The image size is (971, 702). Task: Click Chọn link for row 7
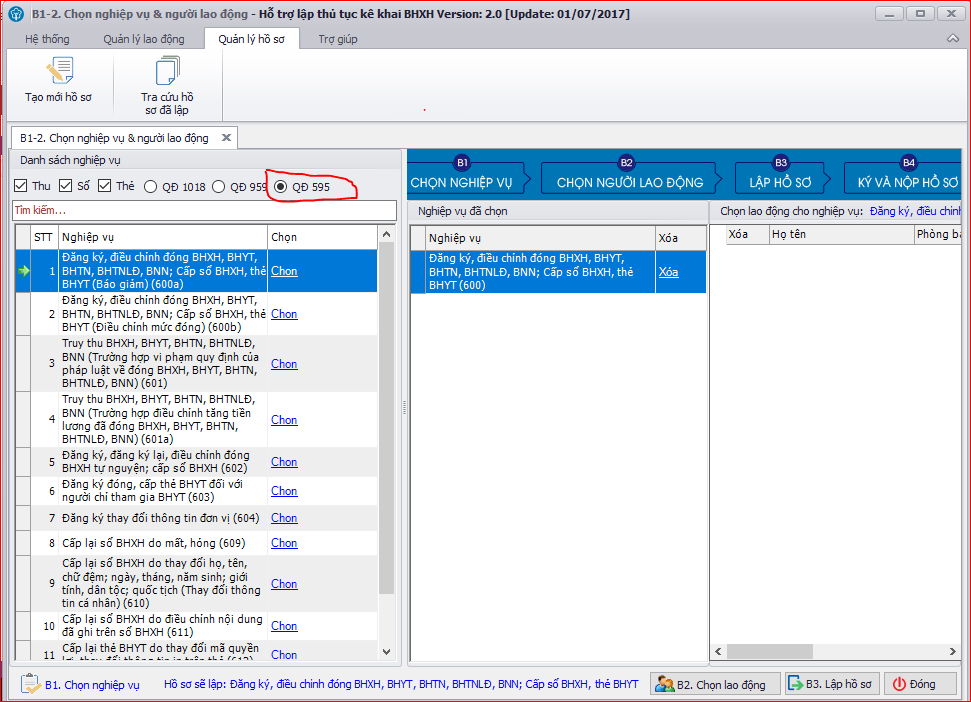[x=284, y=518]
